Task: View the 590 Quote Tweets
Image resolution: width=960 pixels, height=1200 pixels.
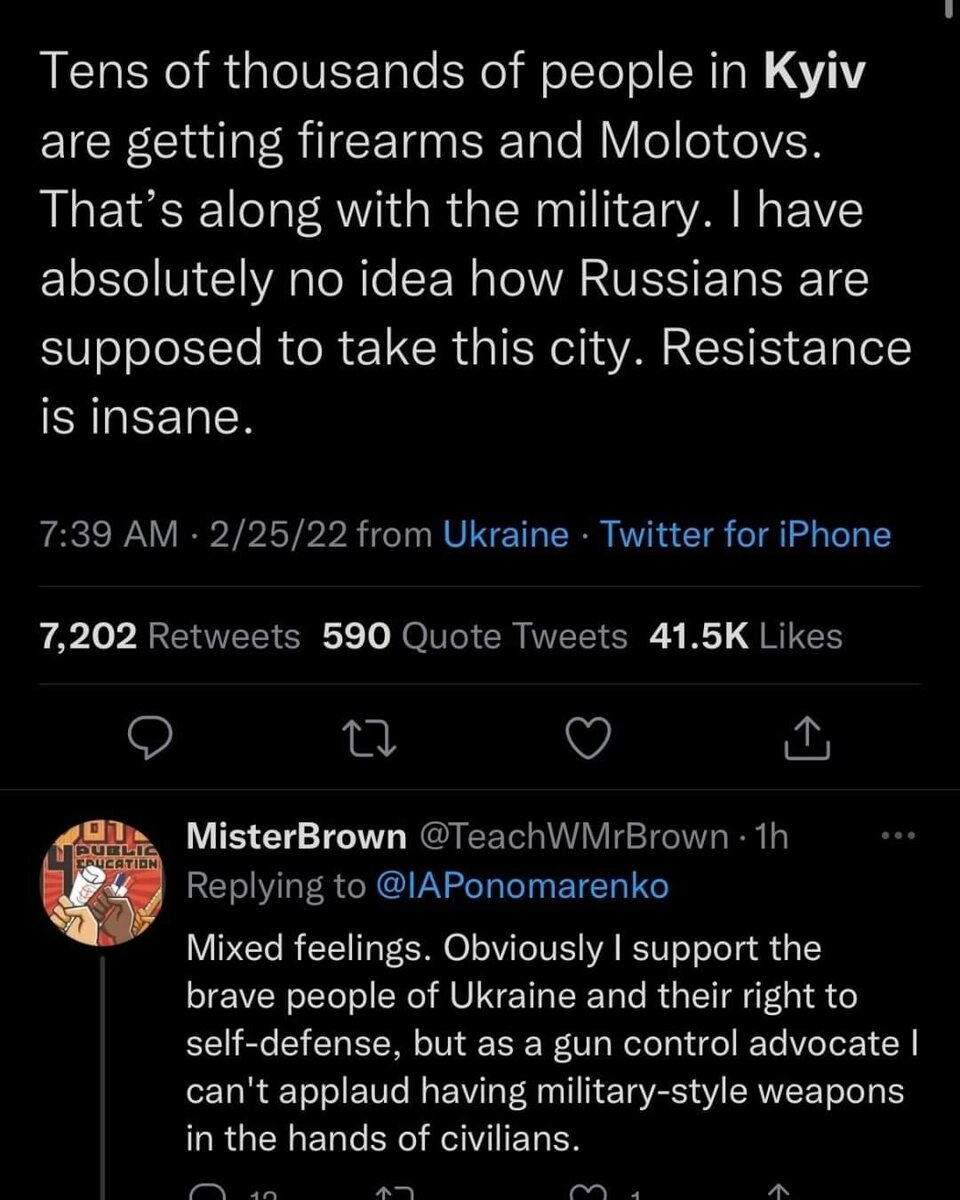Action: click(475, 636)
